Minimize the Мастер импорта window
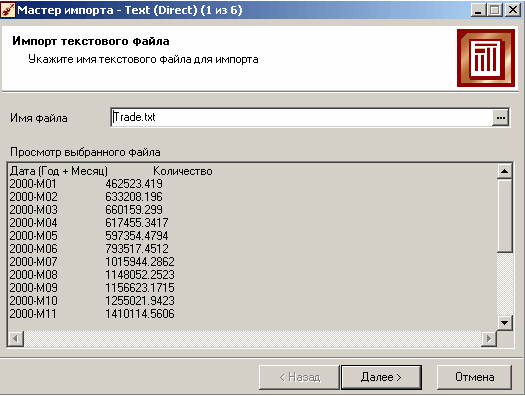The width and height of the screenshot is (525, 396). coord(478,10)
